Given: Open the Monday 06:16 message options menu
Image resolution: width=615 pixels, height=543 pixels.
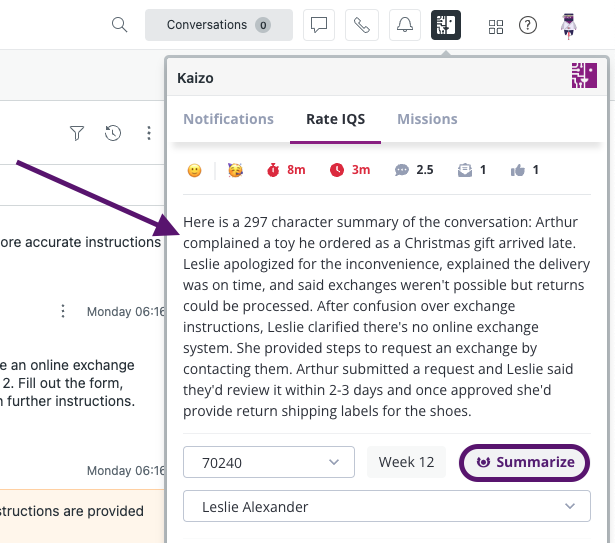Looking at the screenshot, I should click(63, 311).
